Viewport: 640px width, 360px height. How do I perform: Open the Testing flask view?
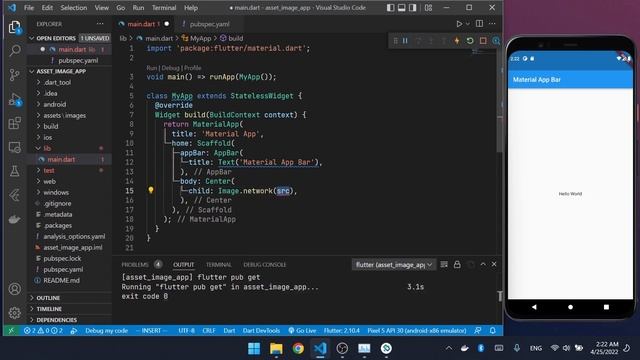[15, 171]
